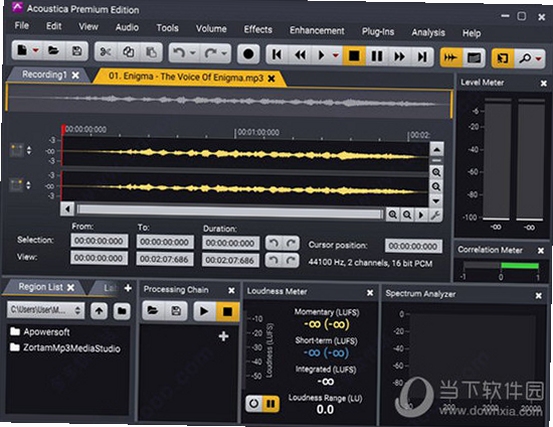
Task: Click the Rewind button
Action: (300, 55)
